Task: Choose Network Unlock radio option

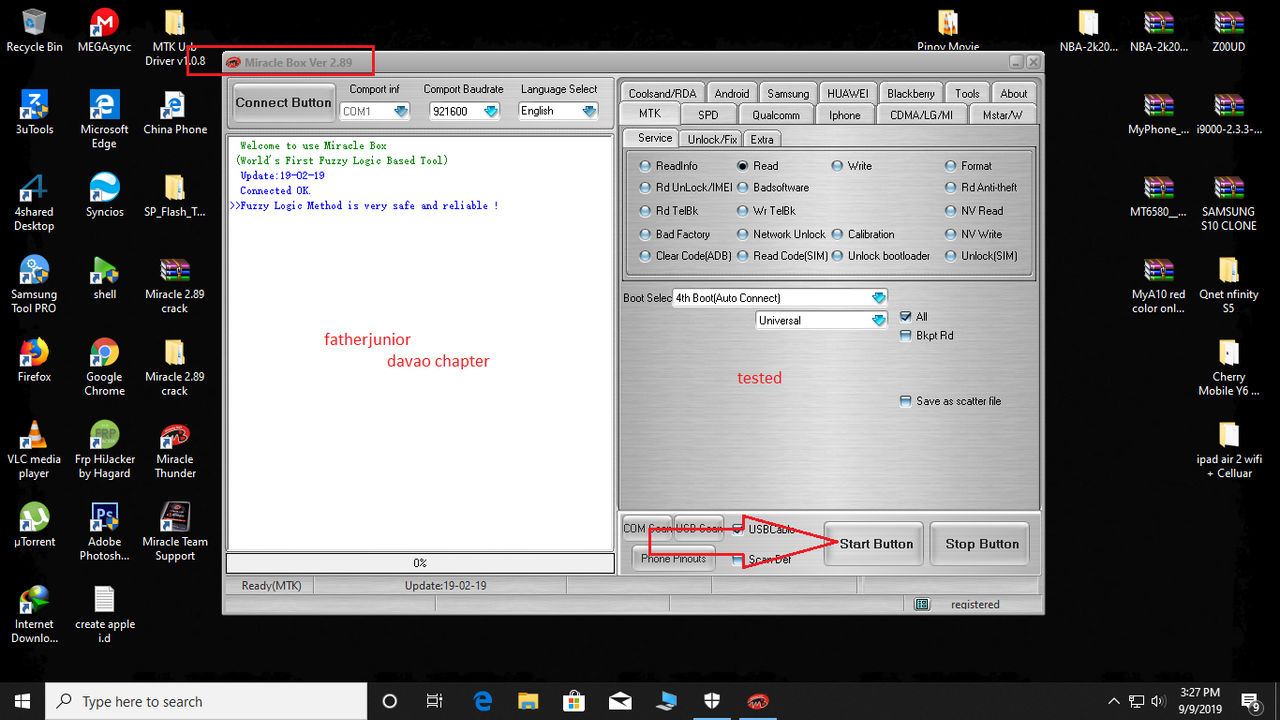Action: [744, 234]
